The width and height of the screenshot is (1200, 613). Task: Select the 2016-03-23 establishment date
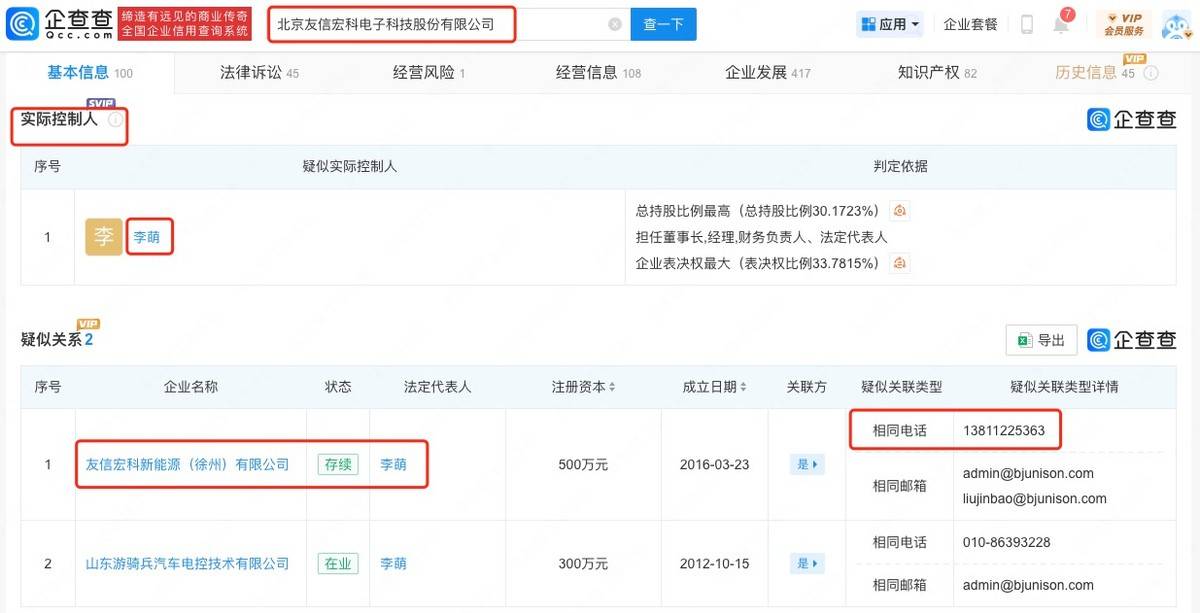click(x=716, y=465)
